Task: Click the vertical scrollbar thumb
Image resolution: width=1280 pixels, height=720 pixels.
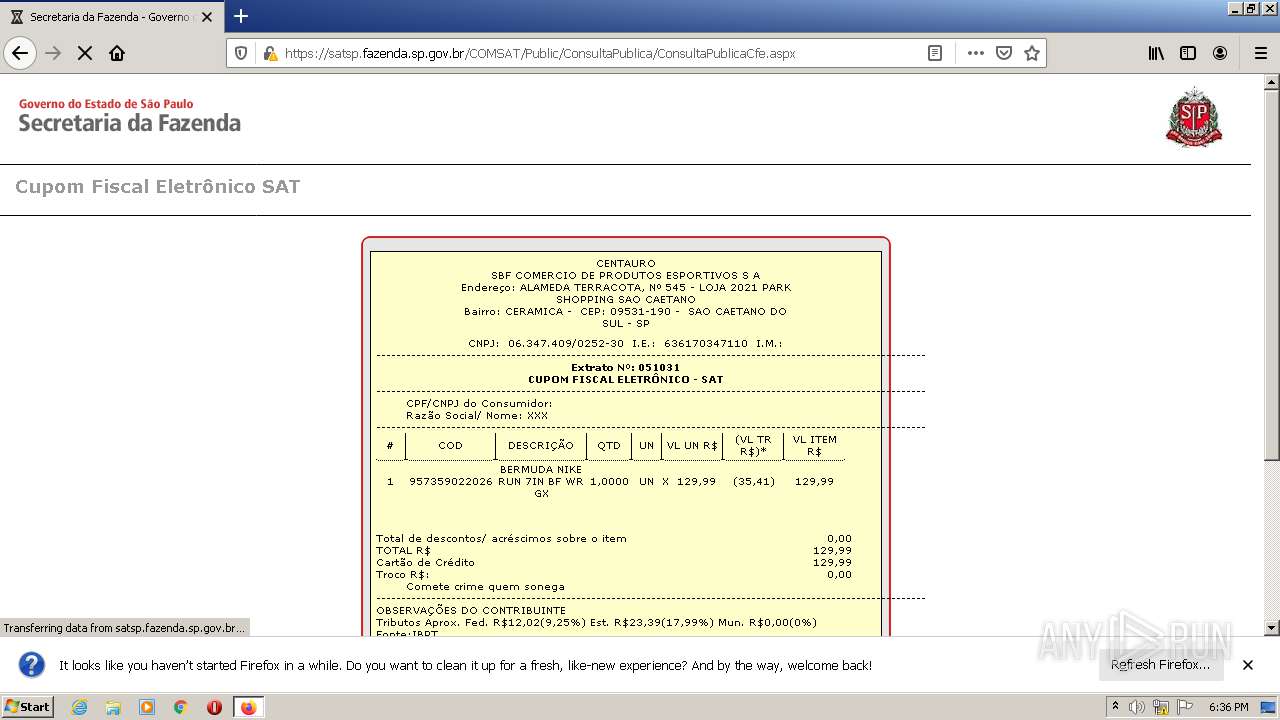Action: pos(1271,275)
